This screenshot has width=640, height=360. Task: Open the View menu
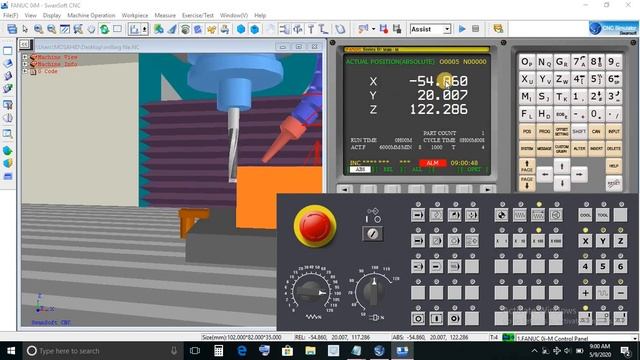tap(31, 15)
